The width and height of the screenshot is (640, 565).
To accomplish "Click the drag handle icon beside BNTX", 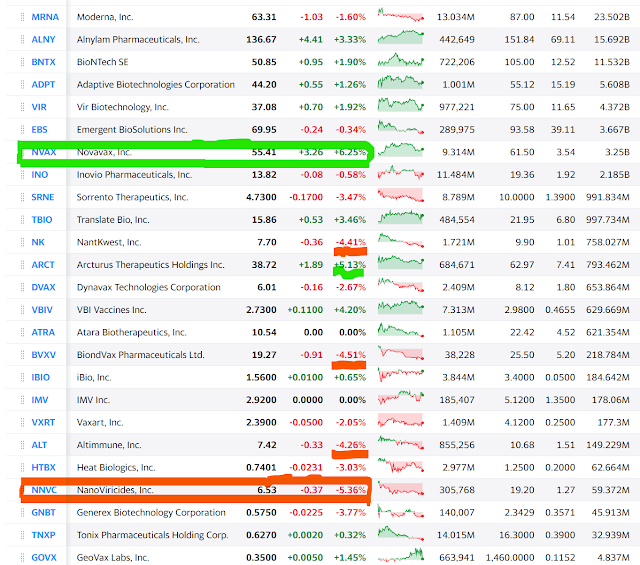I will pyautogui.click(x=22, y=62).
